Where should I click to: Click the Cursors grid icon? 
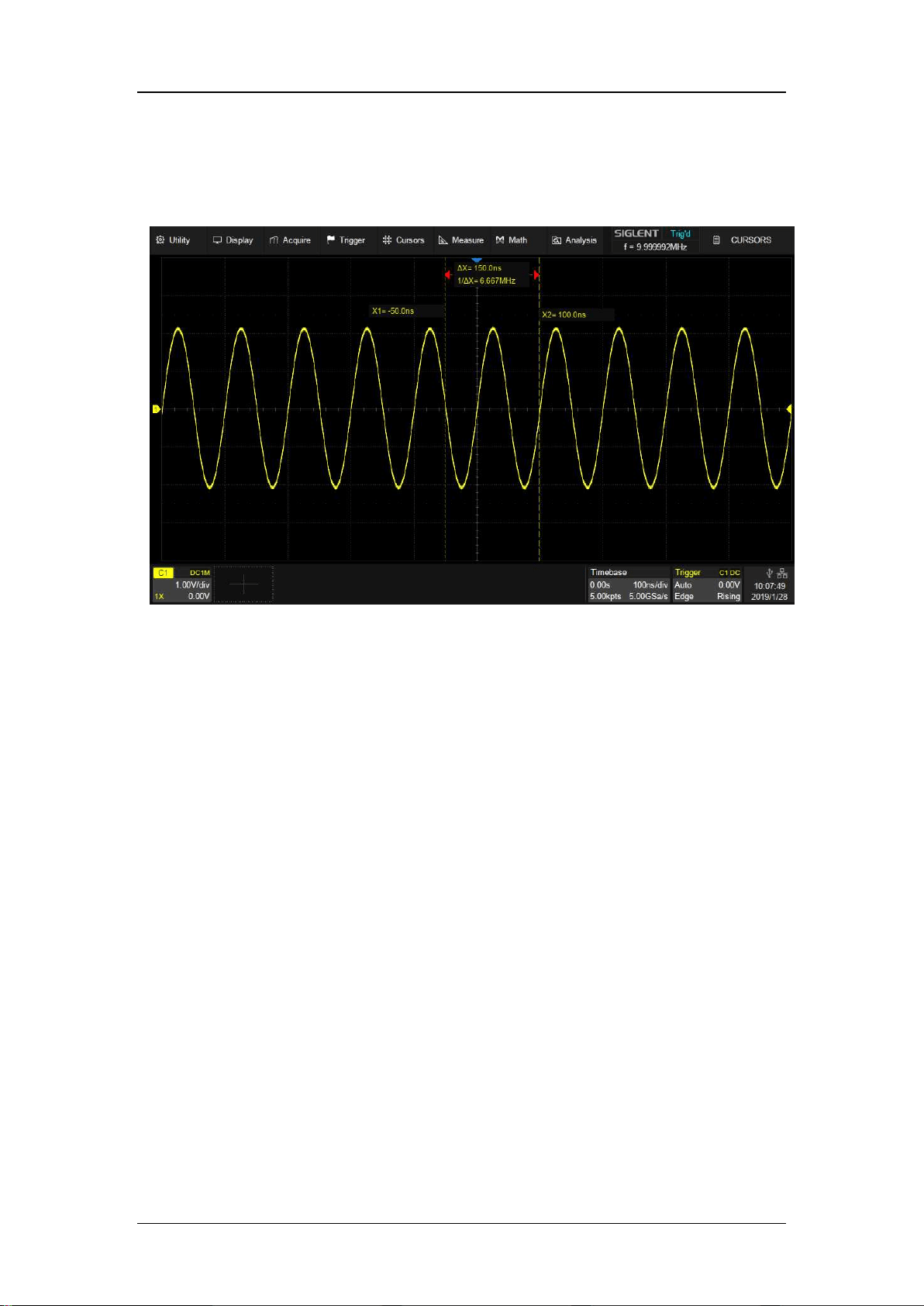click(387, 240)
